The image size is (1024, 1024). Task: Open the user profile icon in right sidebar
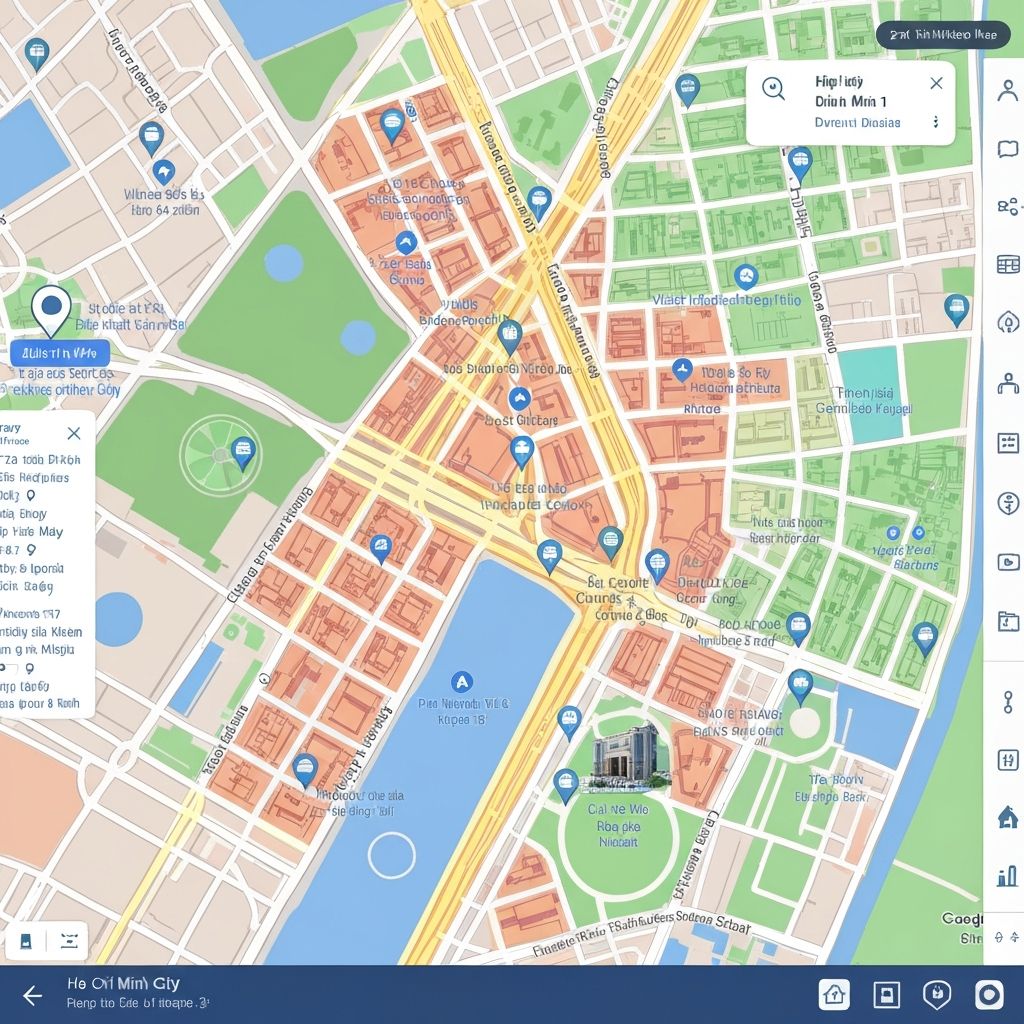[1007, 91]
